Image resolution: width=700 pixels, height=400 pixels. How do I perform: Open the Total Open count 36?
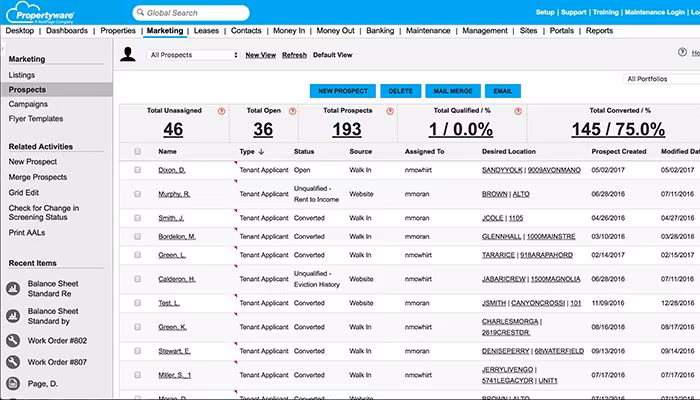pos(263,129)
